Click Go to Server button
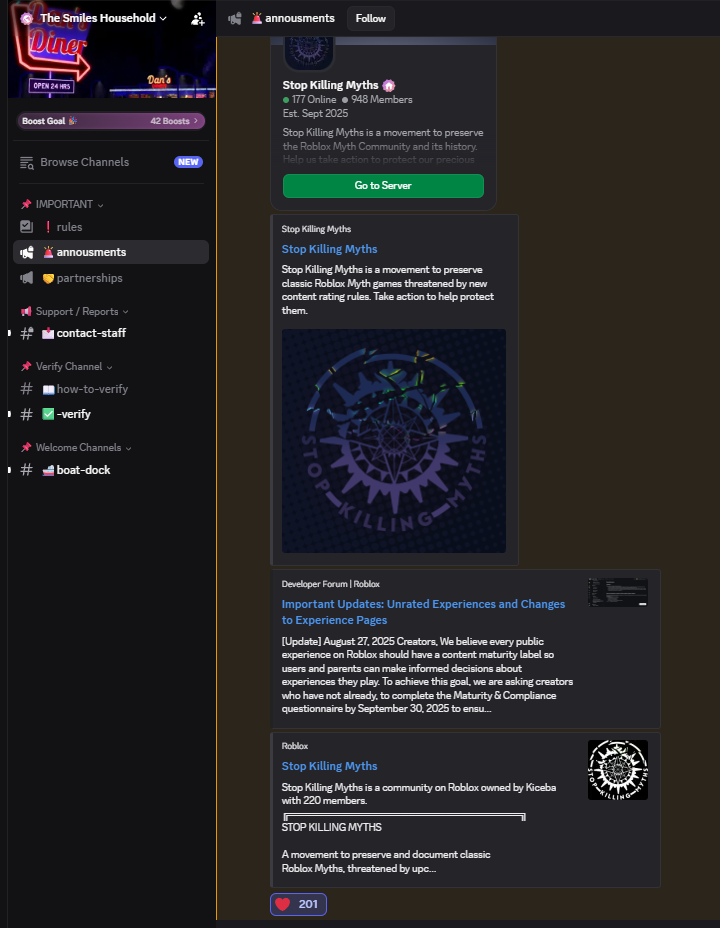 tap(383, 186)
